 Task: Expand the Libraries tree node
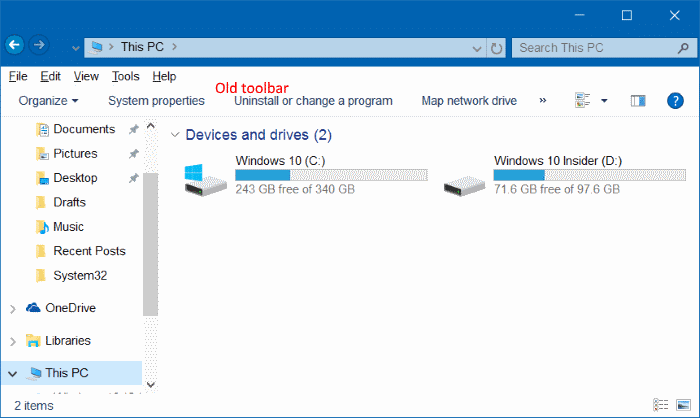point(12,342)
